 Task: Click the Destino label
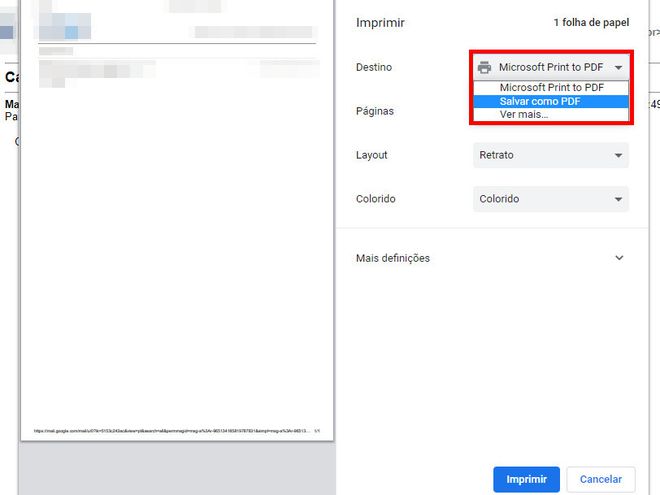tap(374, 67)
